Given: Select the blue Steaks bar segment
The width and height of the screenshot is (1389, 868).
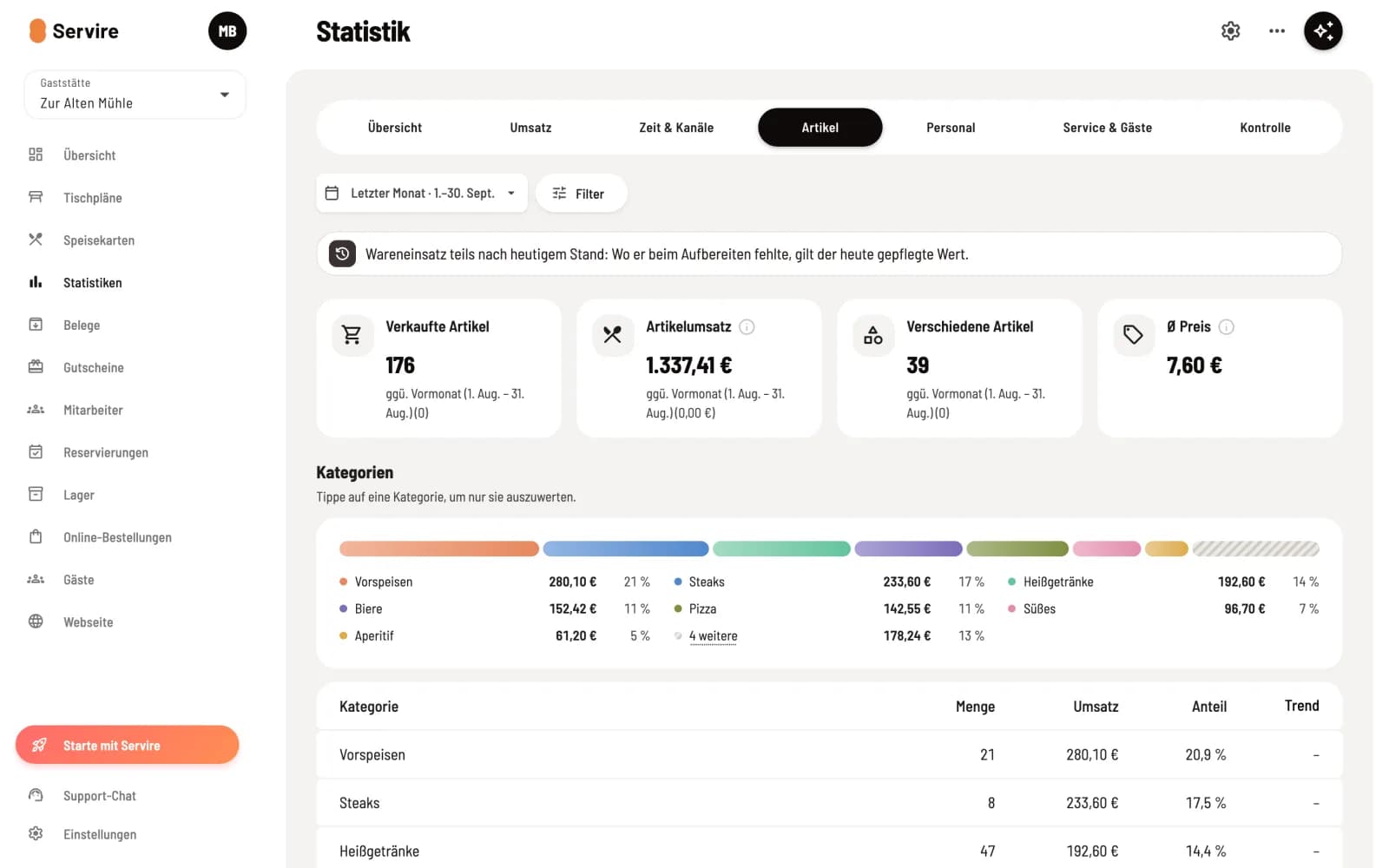Looking at the screenshot, I should [x=626, y=549].
